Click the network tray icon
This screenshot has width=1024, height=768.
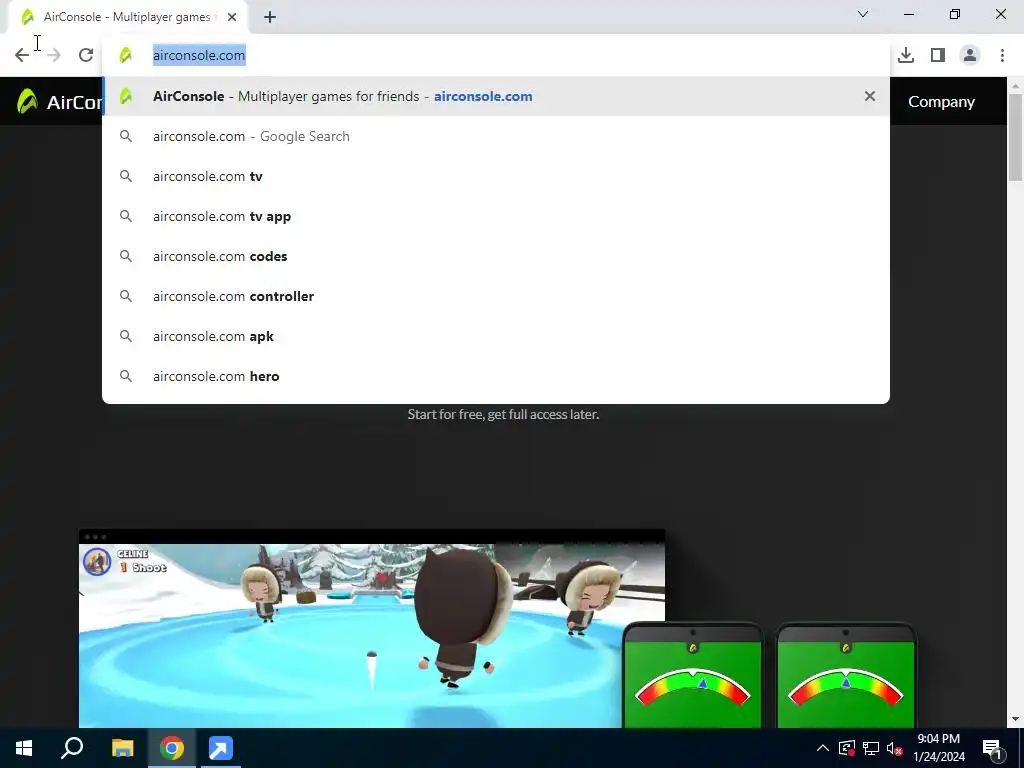(x=871, y=748)
